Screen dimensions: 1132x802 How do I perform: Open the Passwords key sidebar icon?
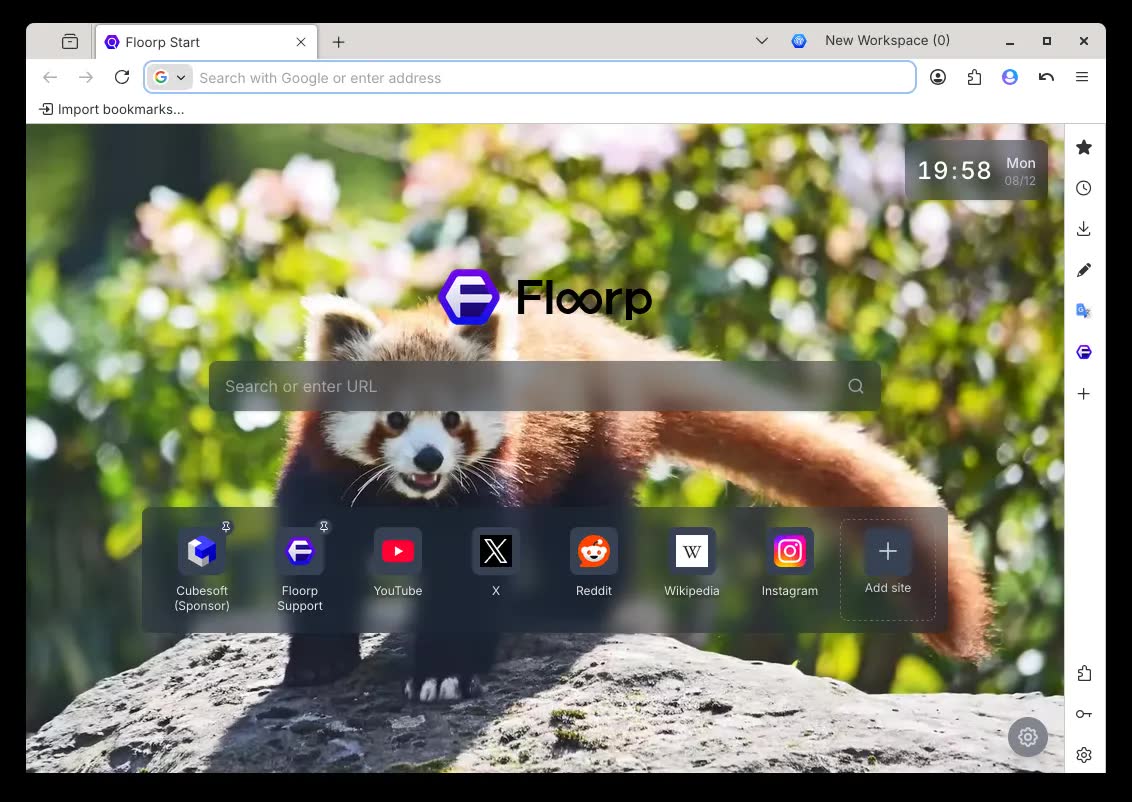[1084, 714]
